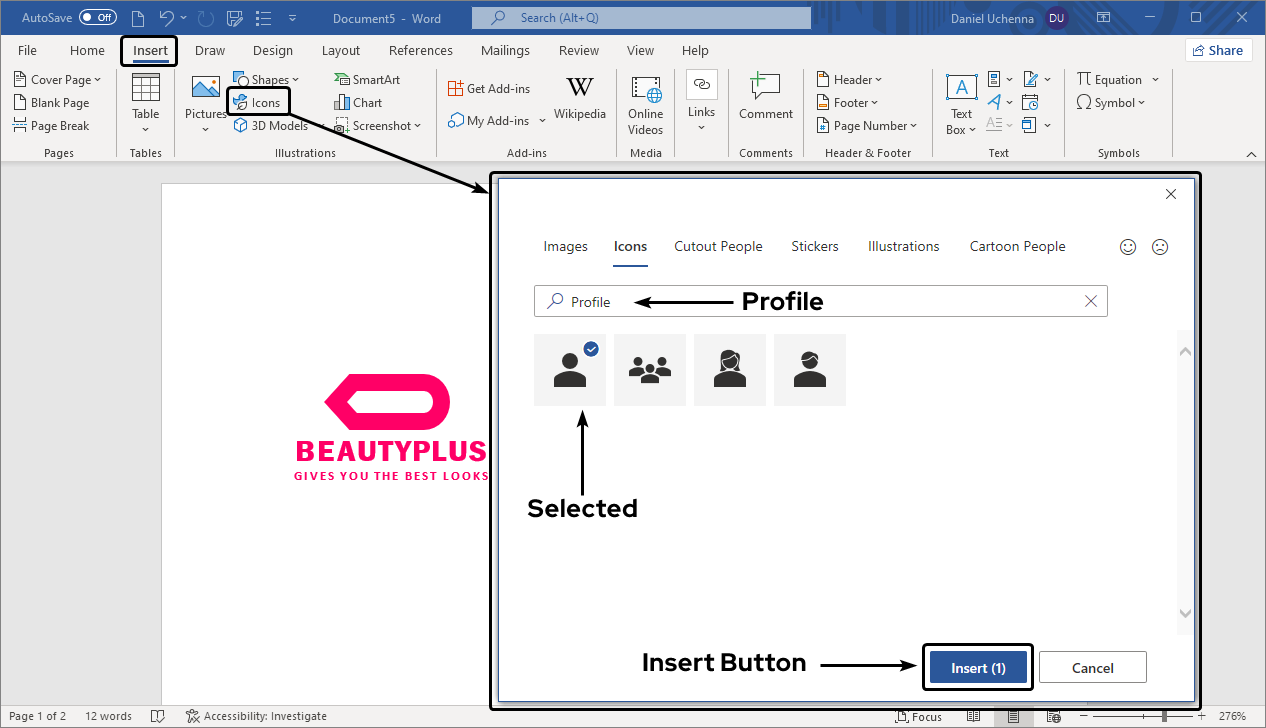This screenshot has width=1266, height=728.
Task: Toggle the AutoSave switch
Action: tap(97, 18)
